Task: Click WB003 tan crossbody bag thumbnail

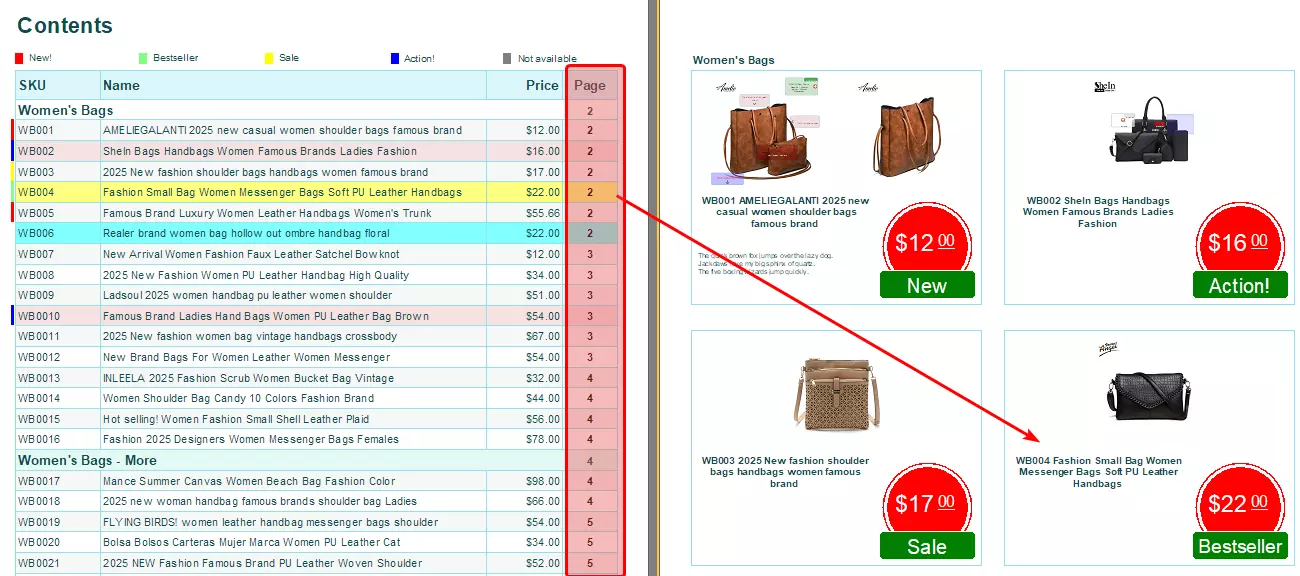Action: click(x=837, y=397)
